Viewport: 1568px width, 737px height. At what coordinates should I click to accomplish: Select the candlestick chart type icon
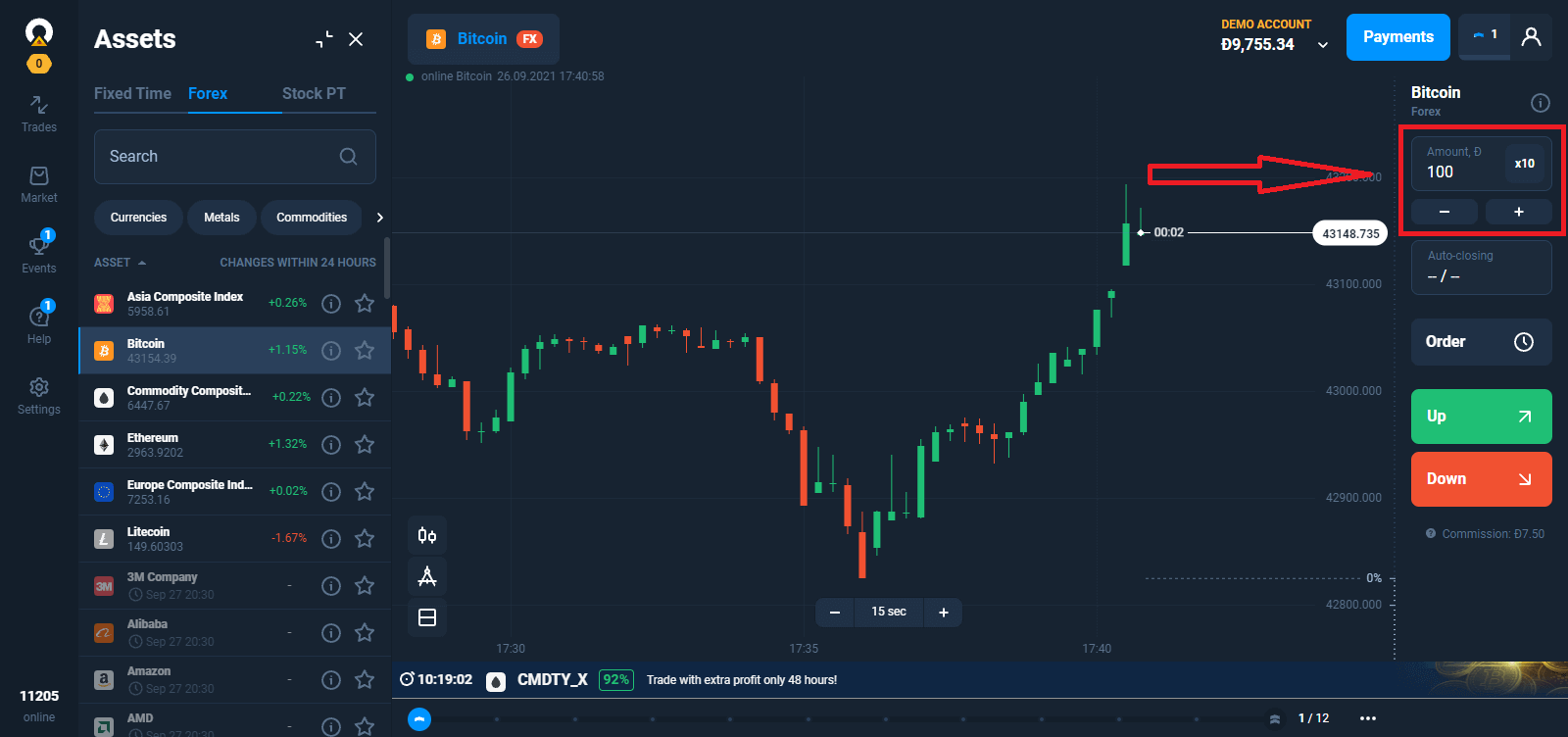tap(427, 535)
